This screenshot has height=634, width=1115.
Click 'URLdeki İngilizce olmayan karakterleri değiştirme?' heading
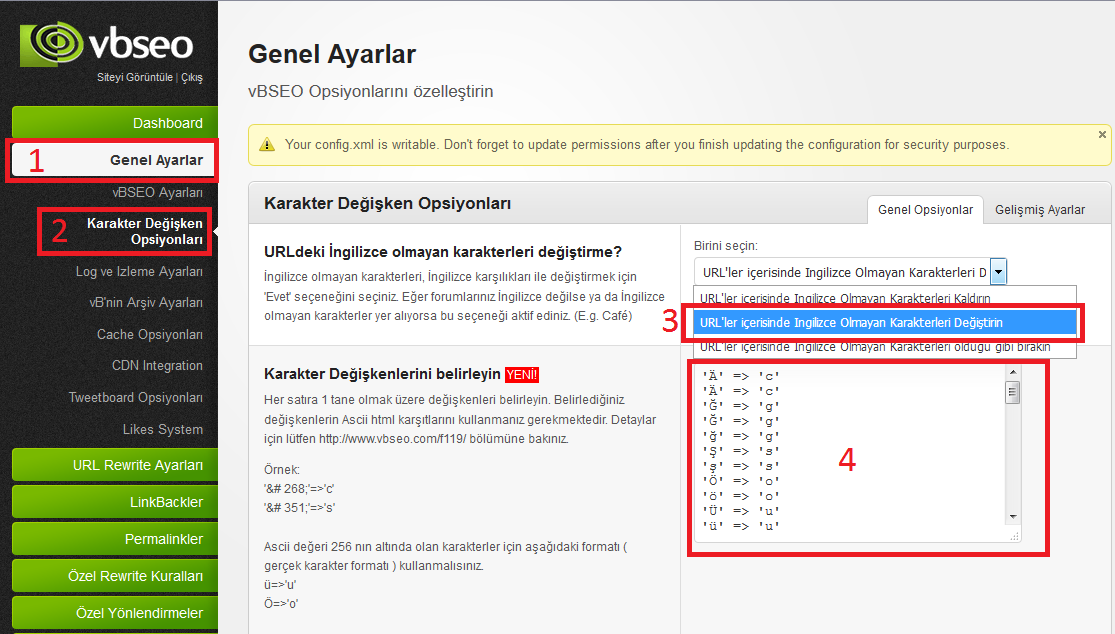pos(443,252)
